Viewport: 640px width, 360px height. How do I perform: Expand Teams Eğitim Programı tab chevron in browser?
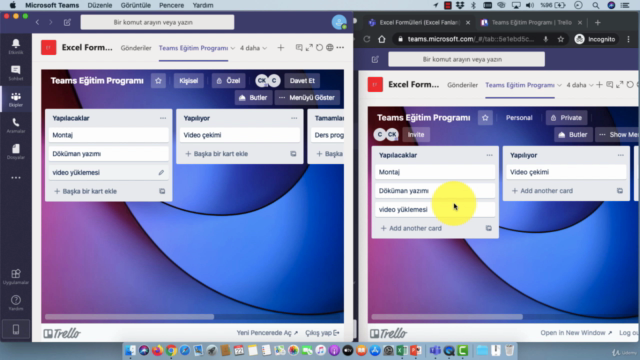[559, 85]
